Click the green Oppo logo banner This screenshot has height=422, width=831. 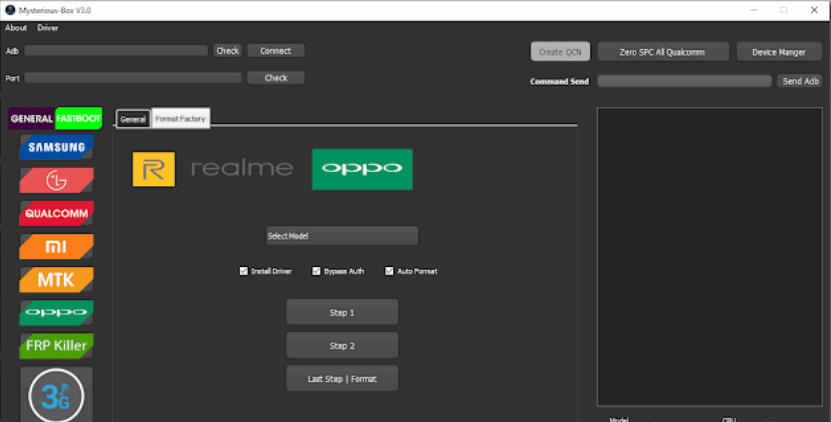[x=363, y=169]
